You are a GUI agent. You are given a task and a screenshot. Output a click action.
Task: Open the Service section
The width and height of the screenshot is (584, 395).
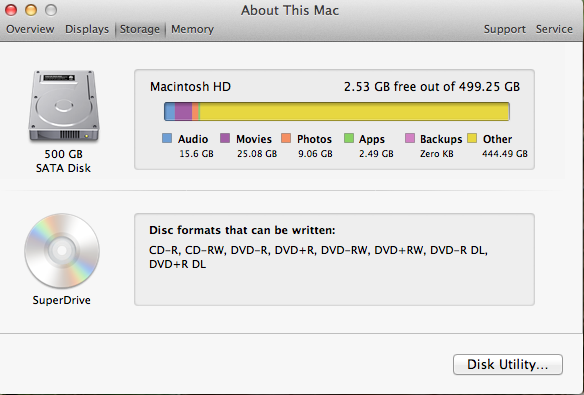[554, 29]
